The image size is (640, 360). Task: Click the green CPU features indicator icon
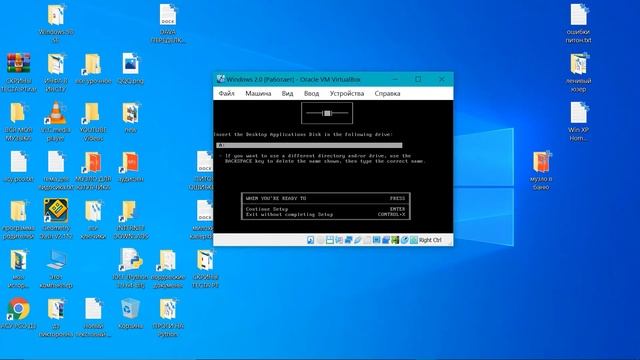click(x=395, y=240)
